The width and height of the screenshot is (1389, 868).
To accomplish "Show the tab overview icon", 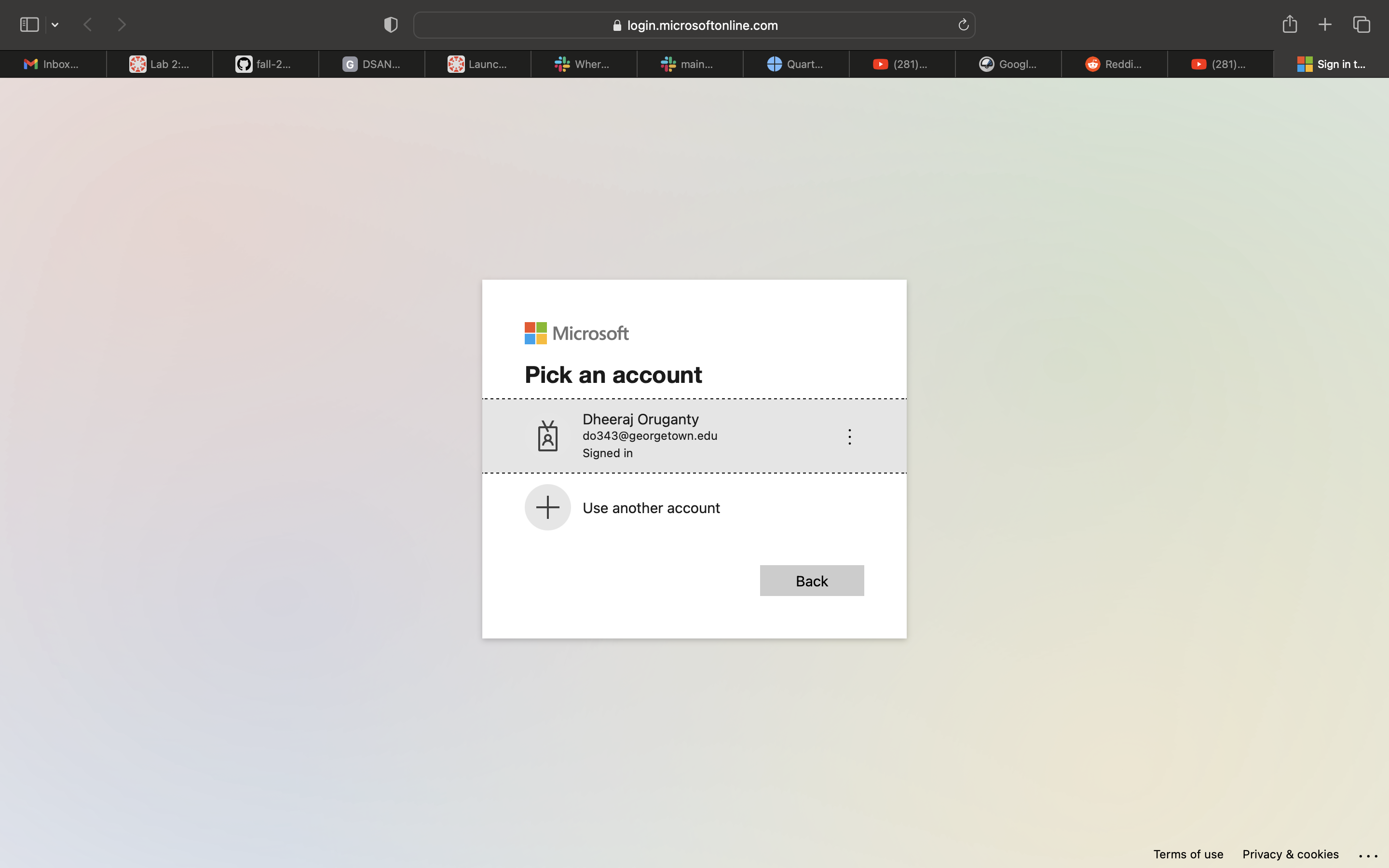I will tap(1362, 24).
